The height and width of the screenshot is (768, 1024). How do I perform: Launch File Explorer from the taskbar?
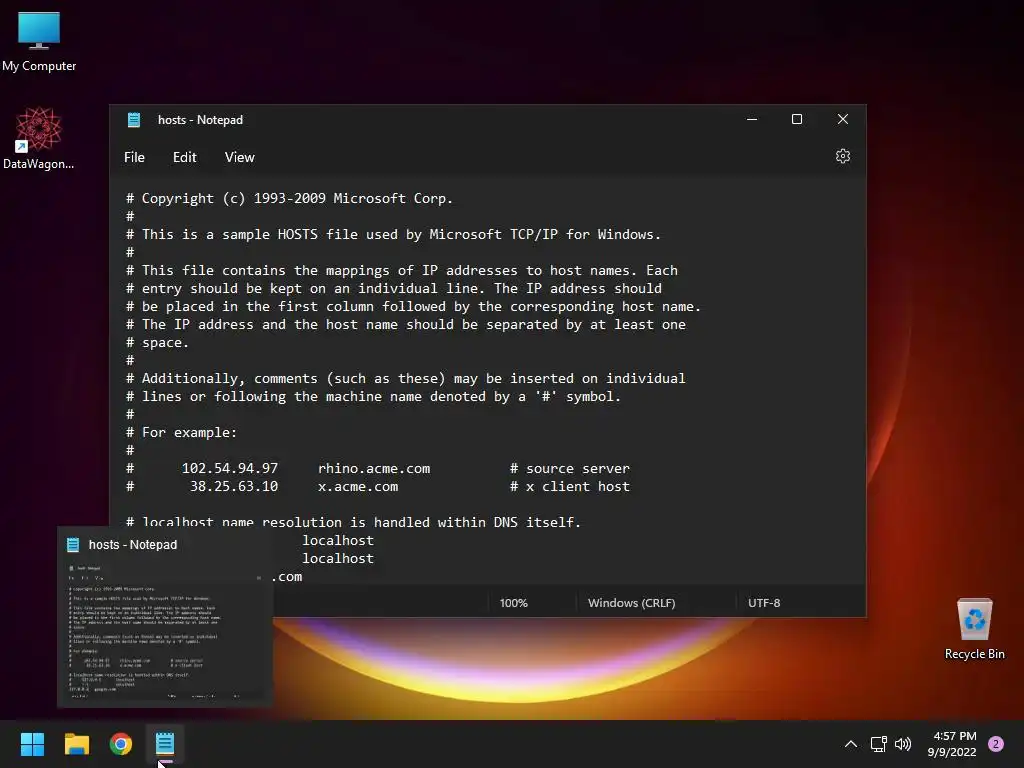coord(76,744)
